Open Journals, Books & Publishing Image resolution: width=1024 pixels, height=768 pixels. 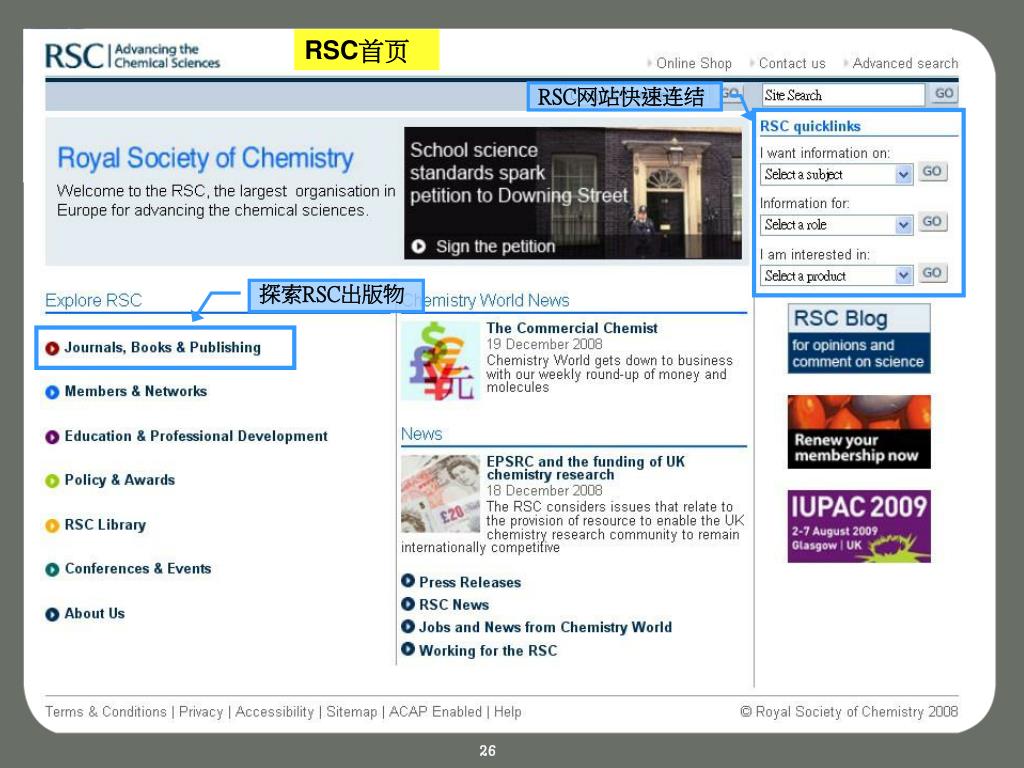(x=163, y=347)
